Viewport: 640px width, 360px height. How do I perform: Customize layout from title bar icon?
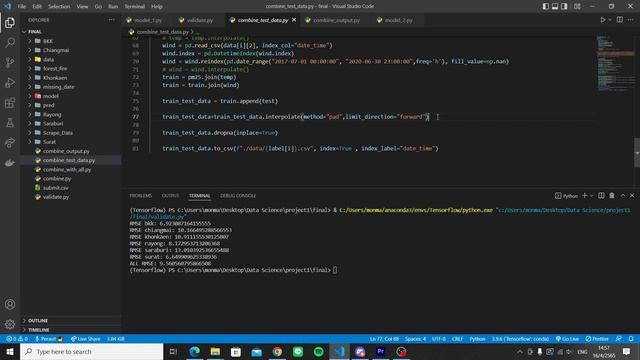[x=577, y=6]
